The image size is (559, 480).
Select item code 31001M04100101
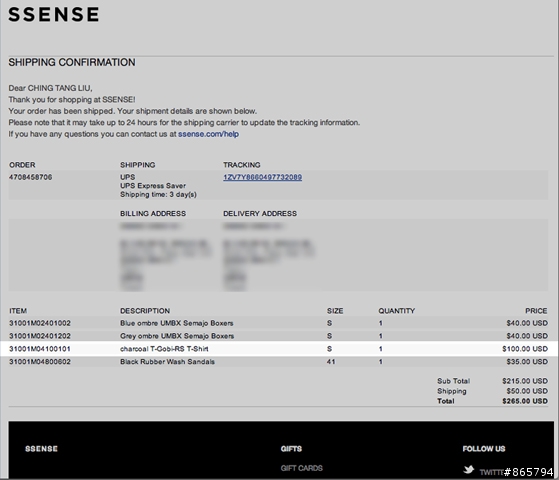pos(40,349)
